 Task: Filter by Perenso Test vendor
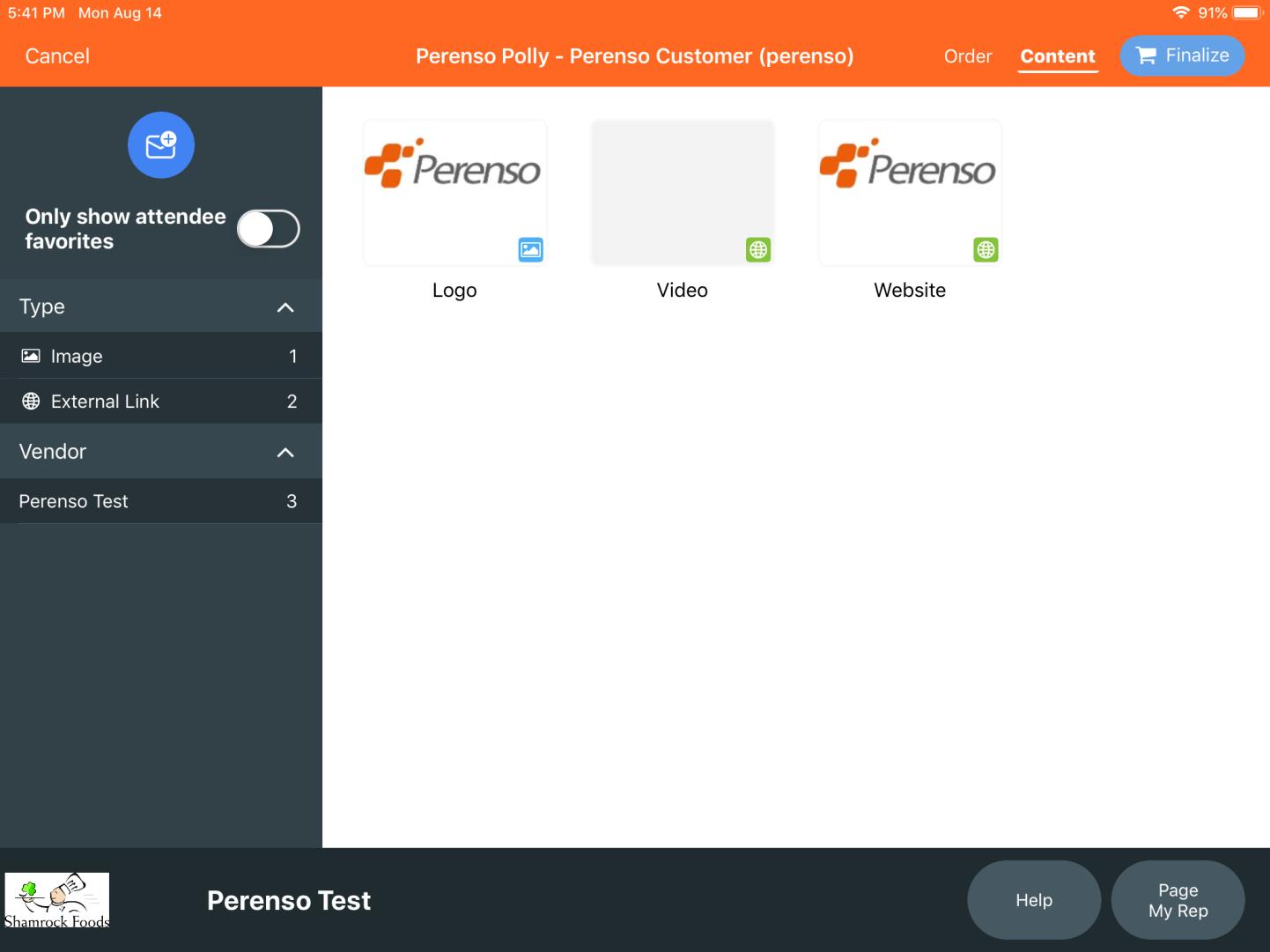[161, 501]
